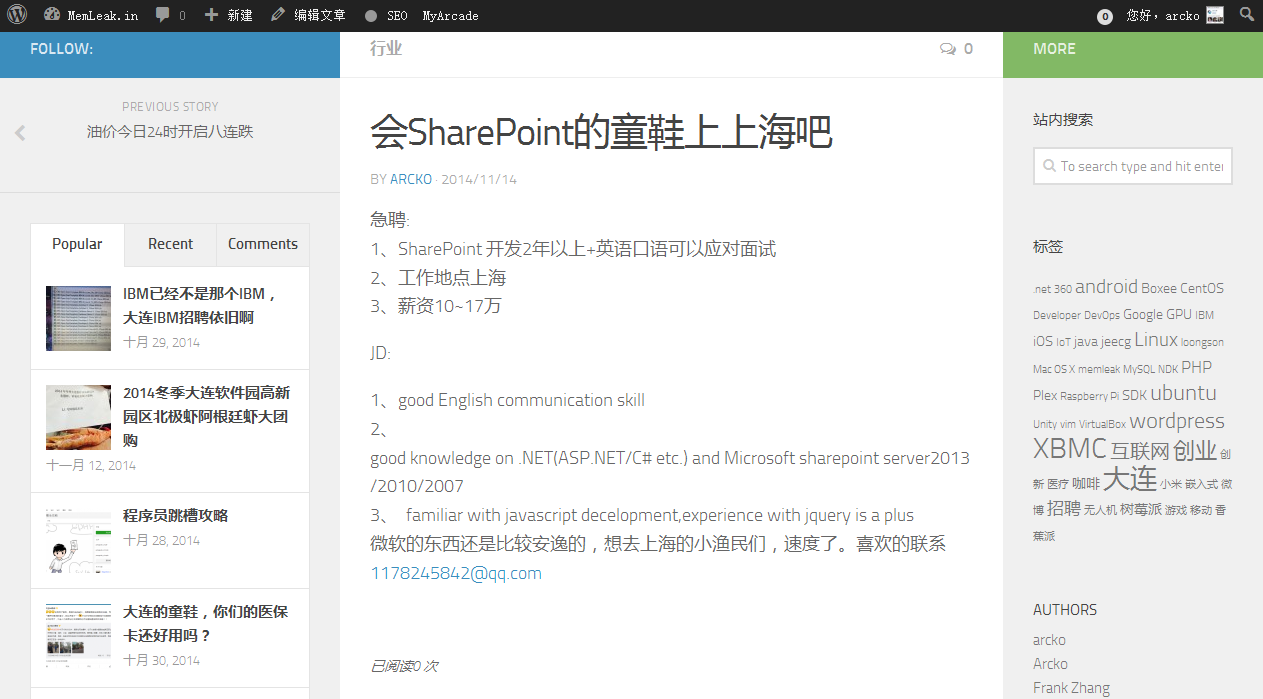This screenshot has height=699, width=1263.
Task: Click the android tag
Action: 1106,286
